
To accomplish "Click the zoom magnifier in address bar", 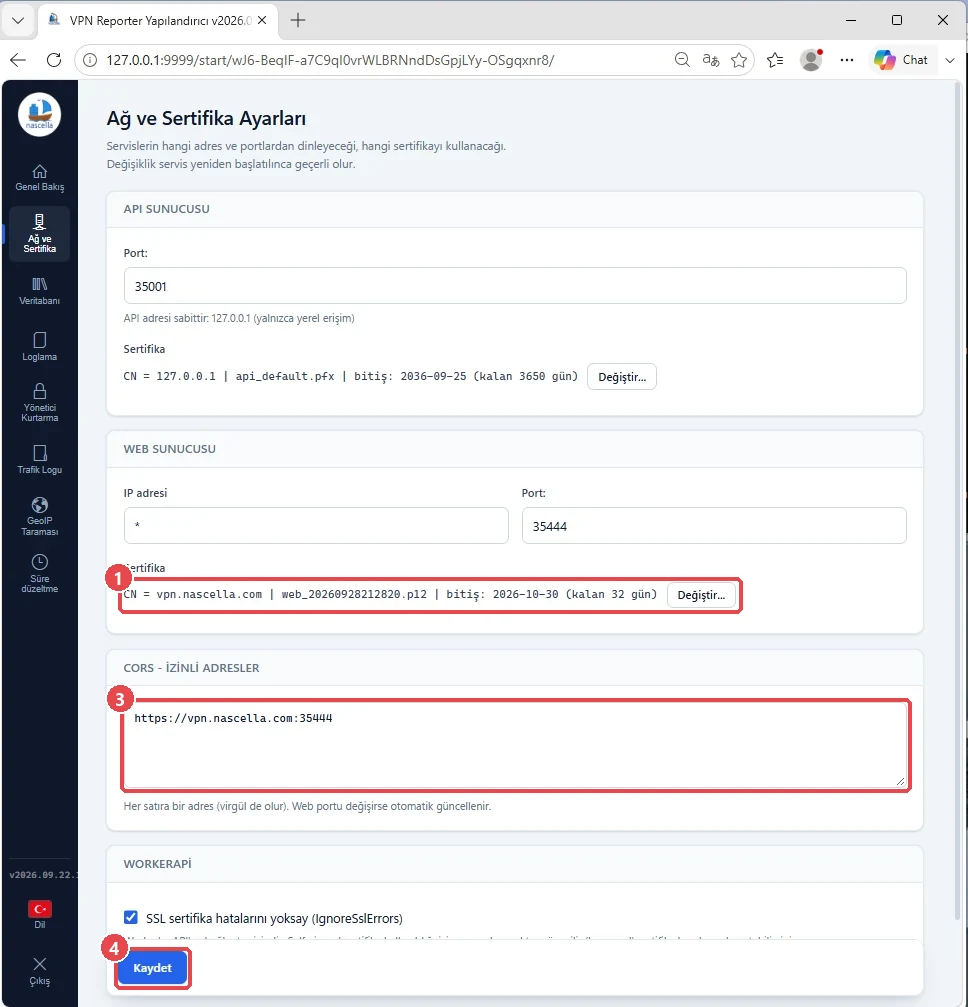I will point(682,60).
